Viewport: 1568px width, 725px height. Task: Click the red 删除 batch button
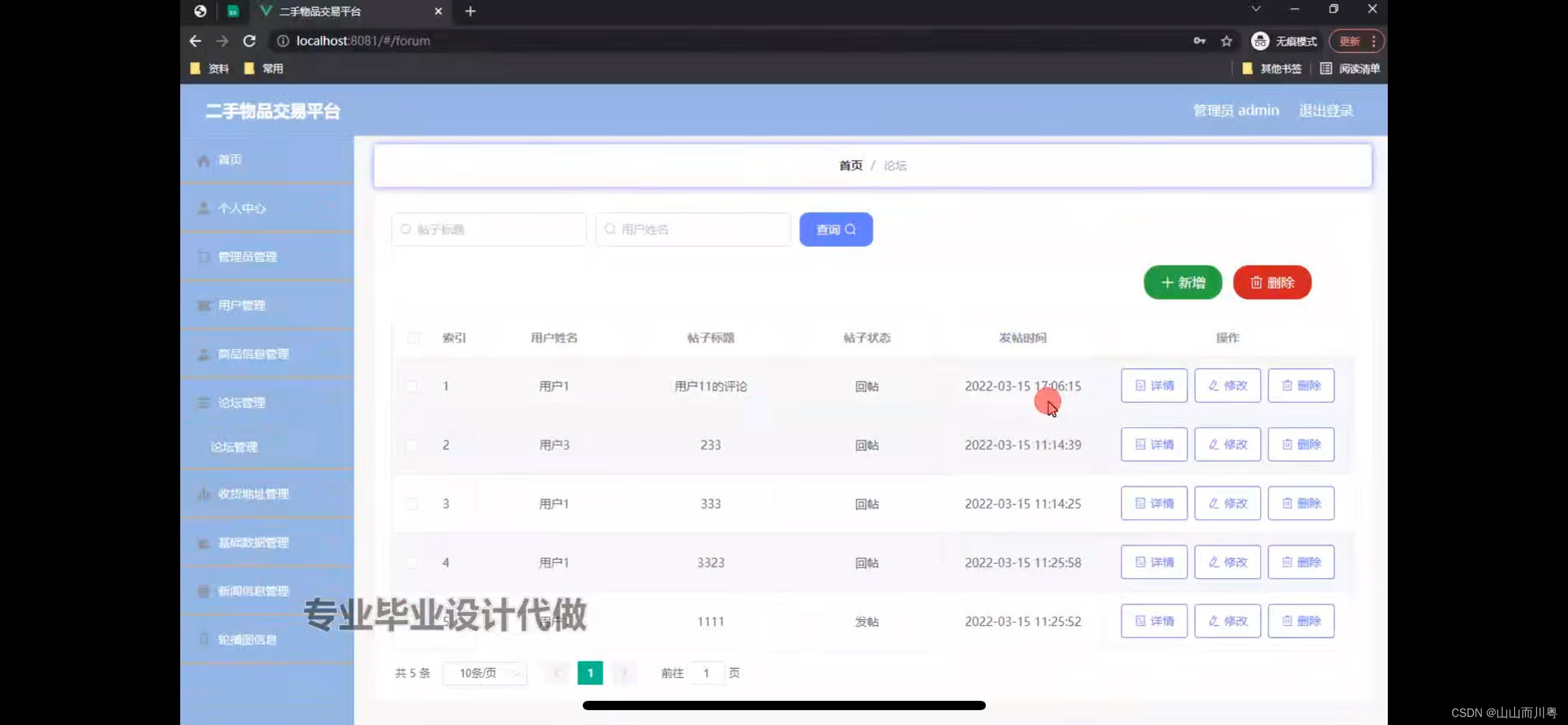coord(1272,283)
